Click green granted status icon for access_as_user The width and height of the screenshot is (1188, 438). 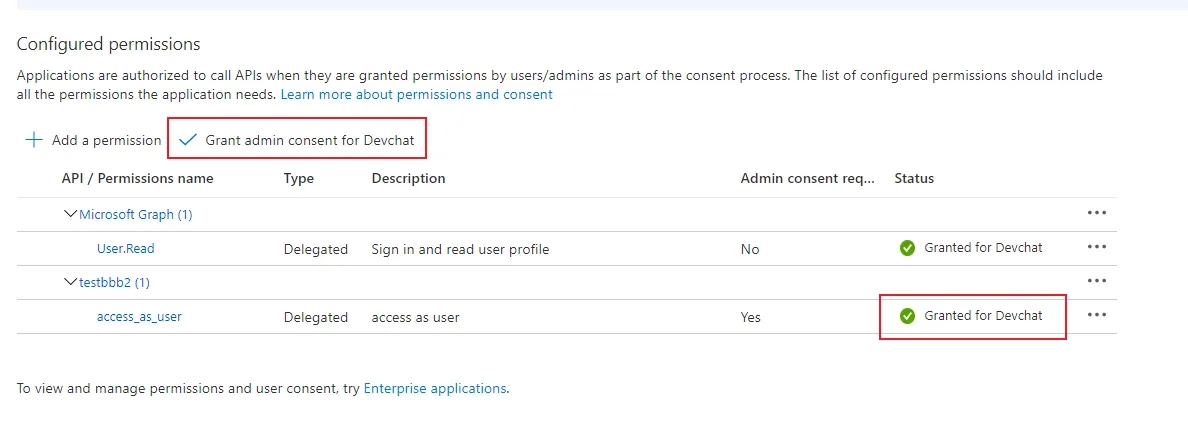point(907,316)
